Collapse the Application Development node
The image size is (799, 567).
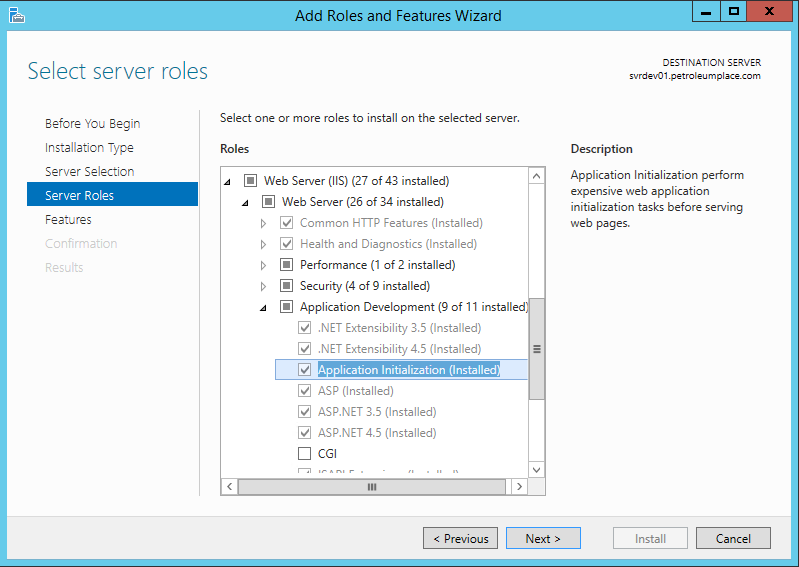click(x=264, y=308)
